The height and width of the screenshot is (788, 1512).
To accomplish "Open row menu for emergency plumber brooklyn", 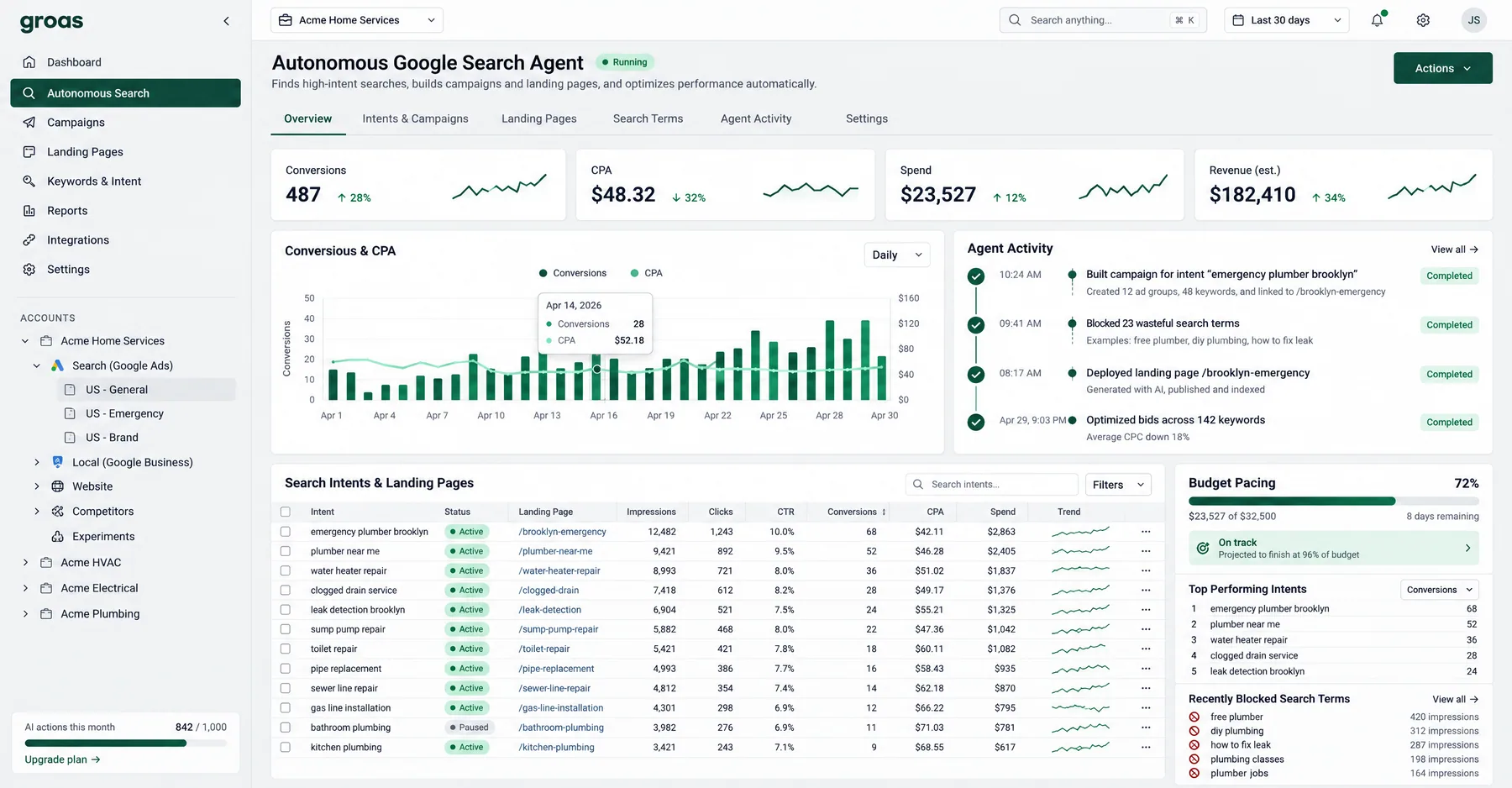I will click(1146, 532).
